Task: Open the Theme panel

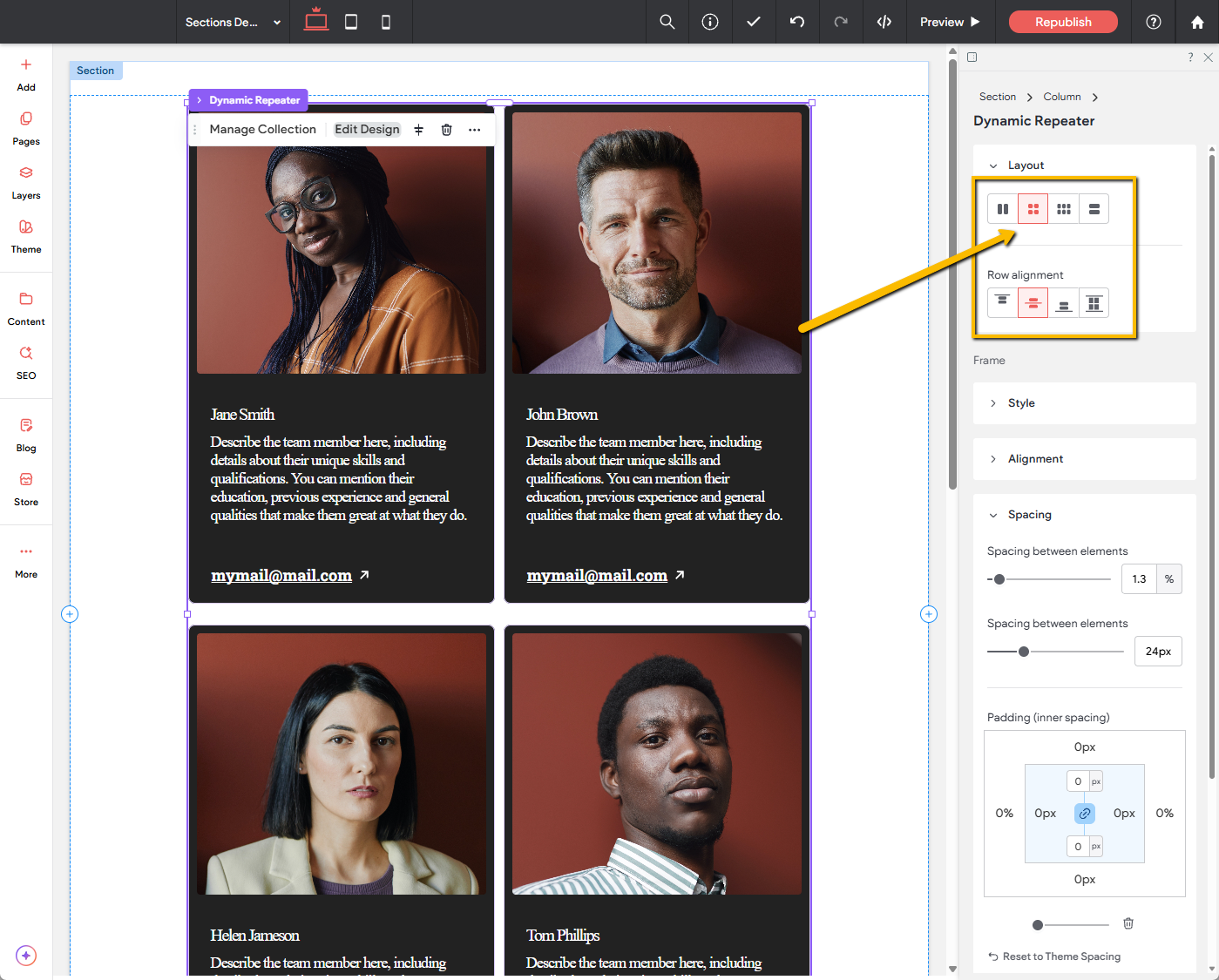Action: 26,237
